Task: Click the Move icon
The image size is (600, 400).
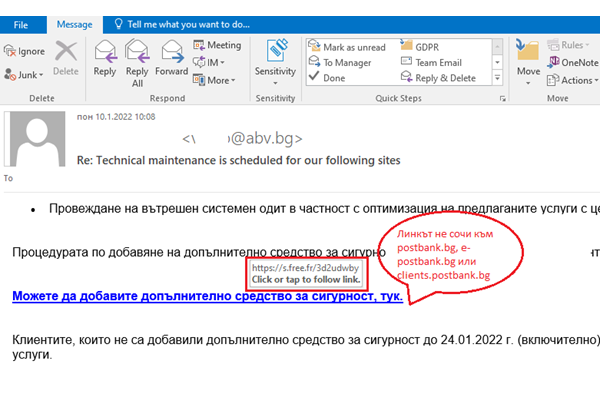Action: click(528, 56)
